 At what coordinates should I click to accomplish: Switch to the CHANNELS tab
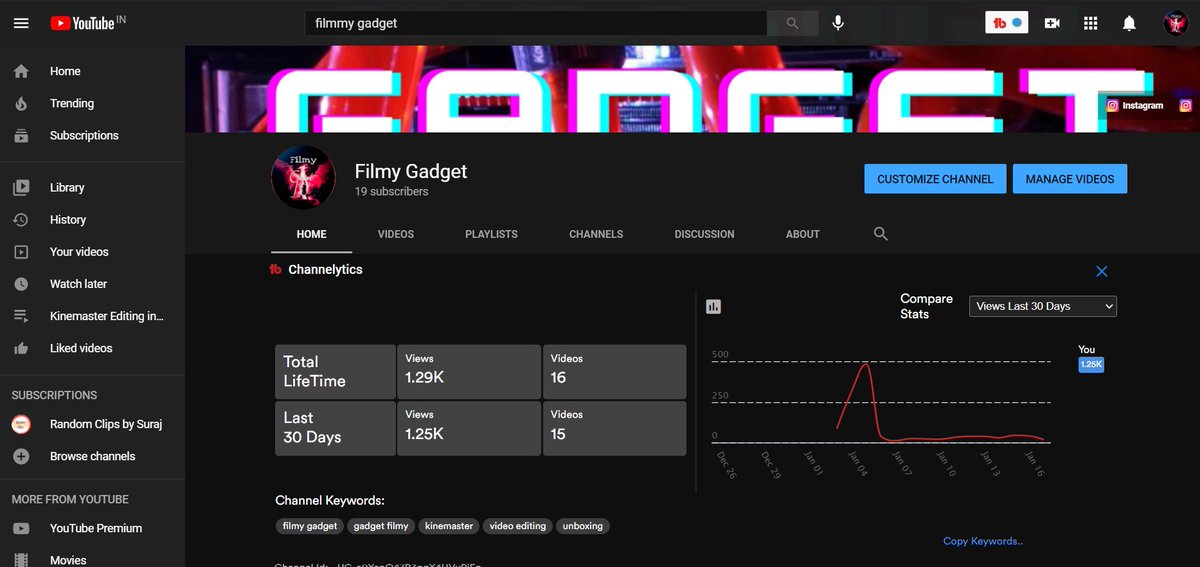596,234
